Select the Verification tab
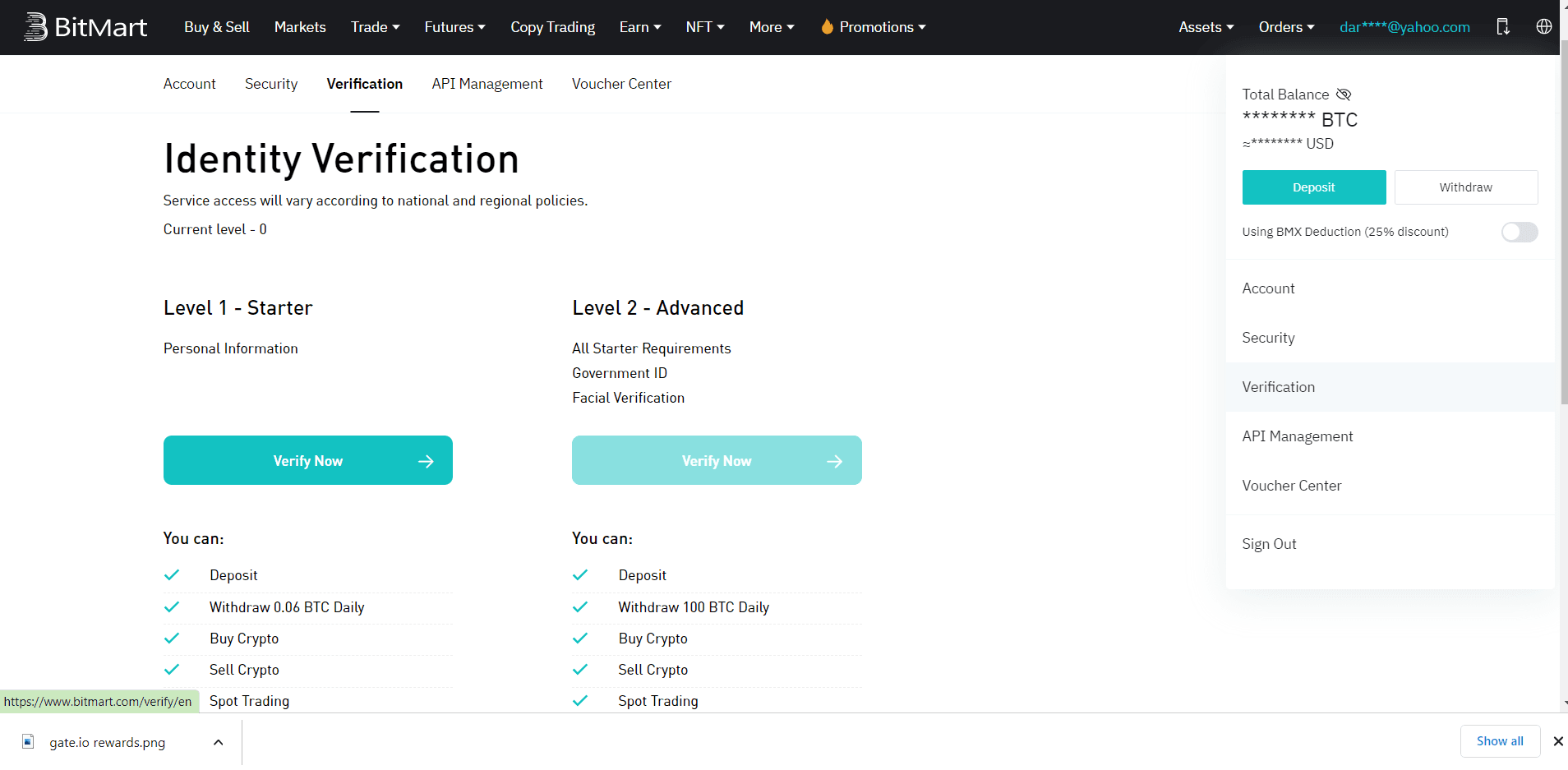Image resolution: width=1568 pixels, height=770 pixels. (x=365, y=84)
